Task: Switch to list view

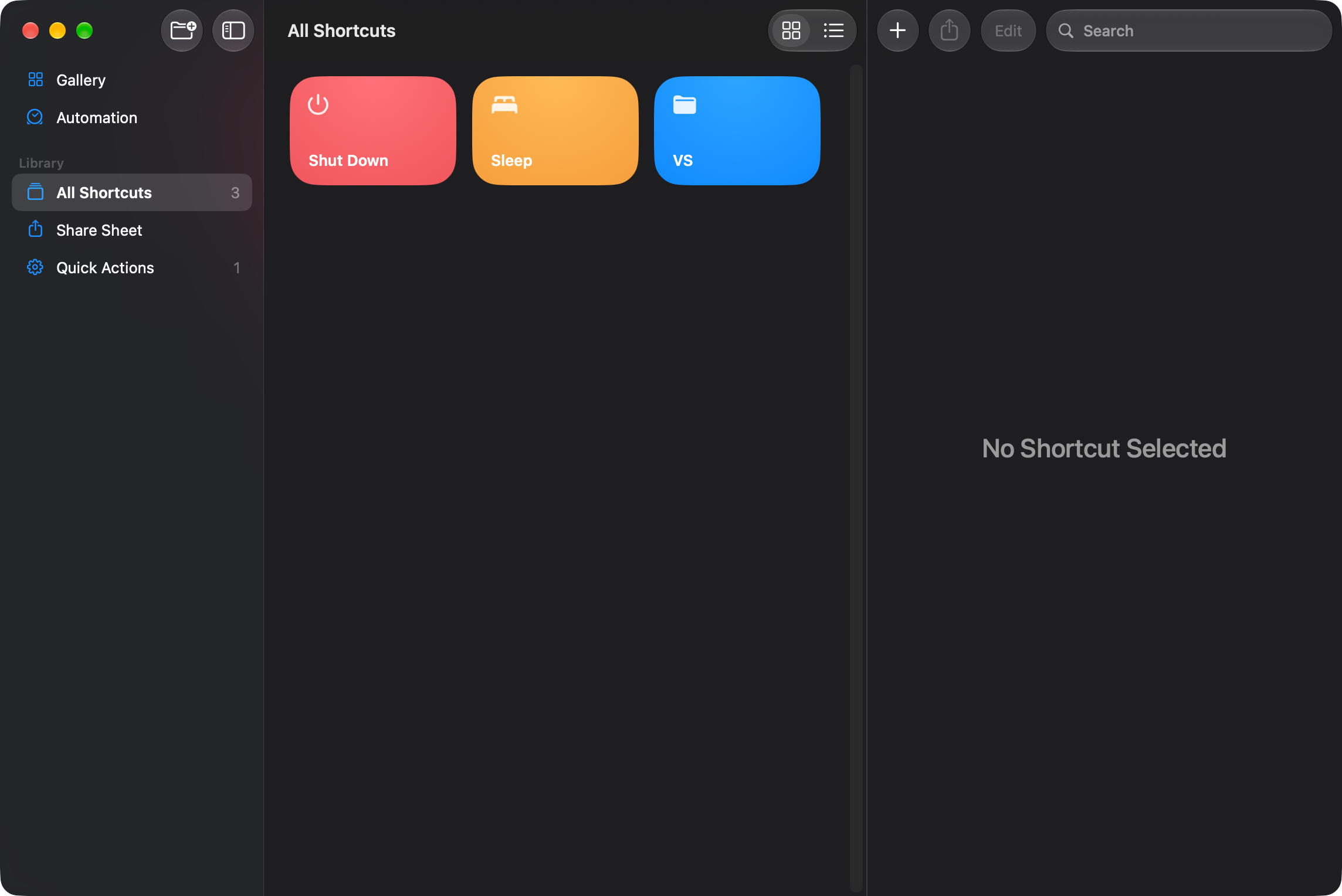Action: click(x=833, y=30)
